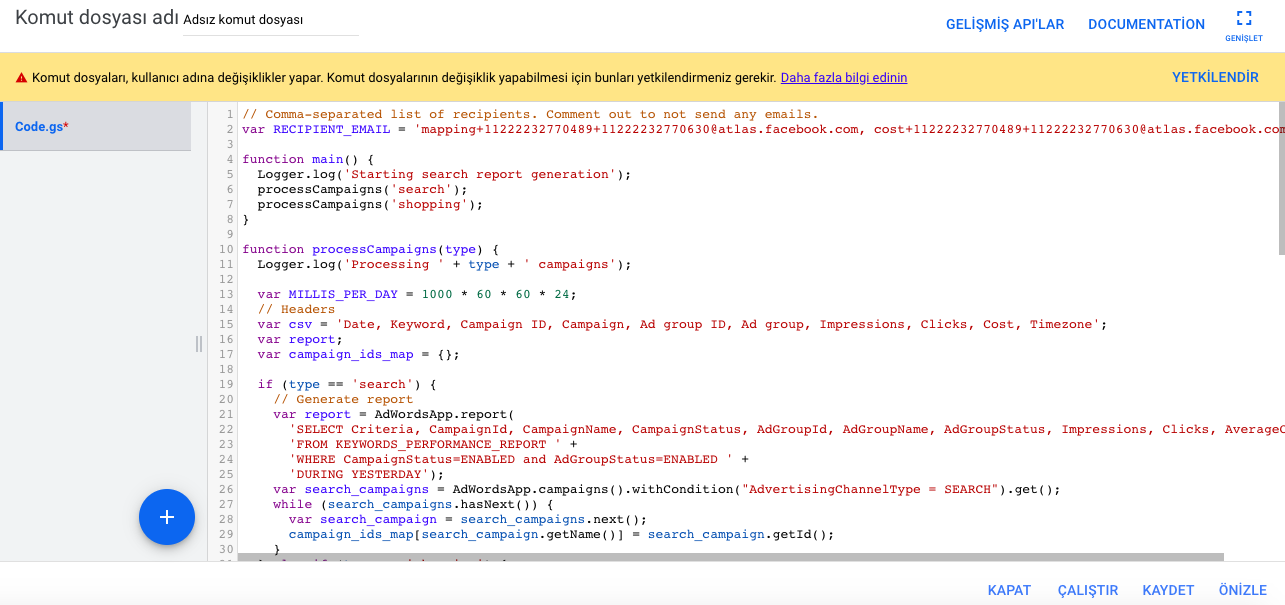Viewport: 1285px width, 605px height.
Task: Click the 'var report;' line
Action: (x=300, y=339)
